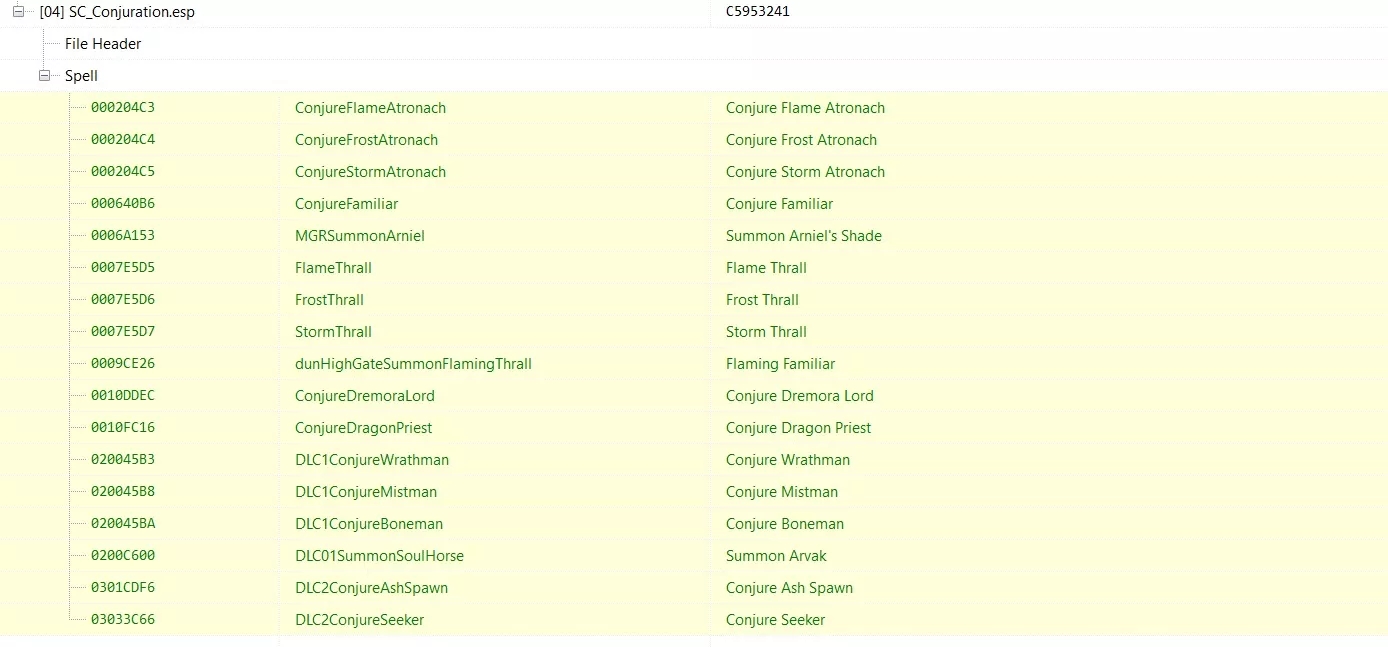Select FormID 020045BA
1388x647 pixels.
click(123, 524)
